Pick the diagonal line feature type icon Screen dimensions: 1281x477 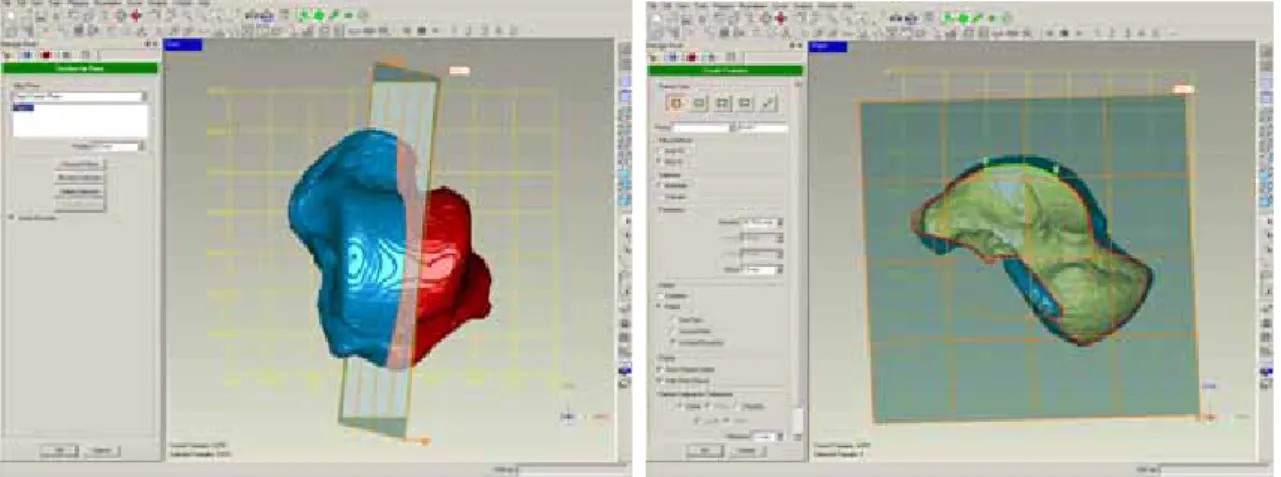[767, 102]
